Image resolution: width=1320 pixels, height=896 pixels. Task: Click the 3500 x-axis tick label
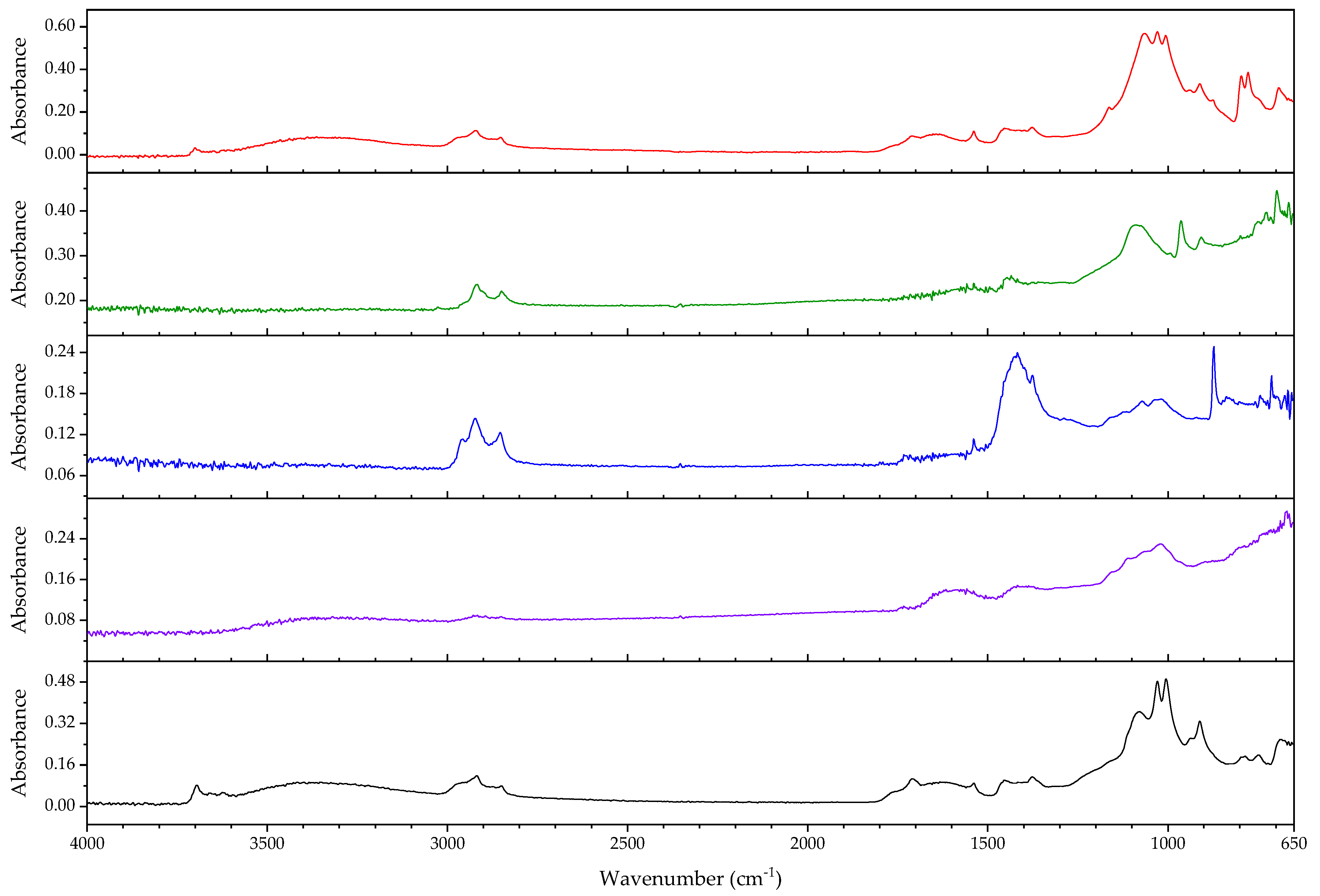point(267,843)
